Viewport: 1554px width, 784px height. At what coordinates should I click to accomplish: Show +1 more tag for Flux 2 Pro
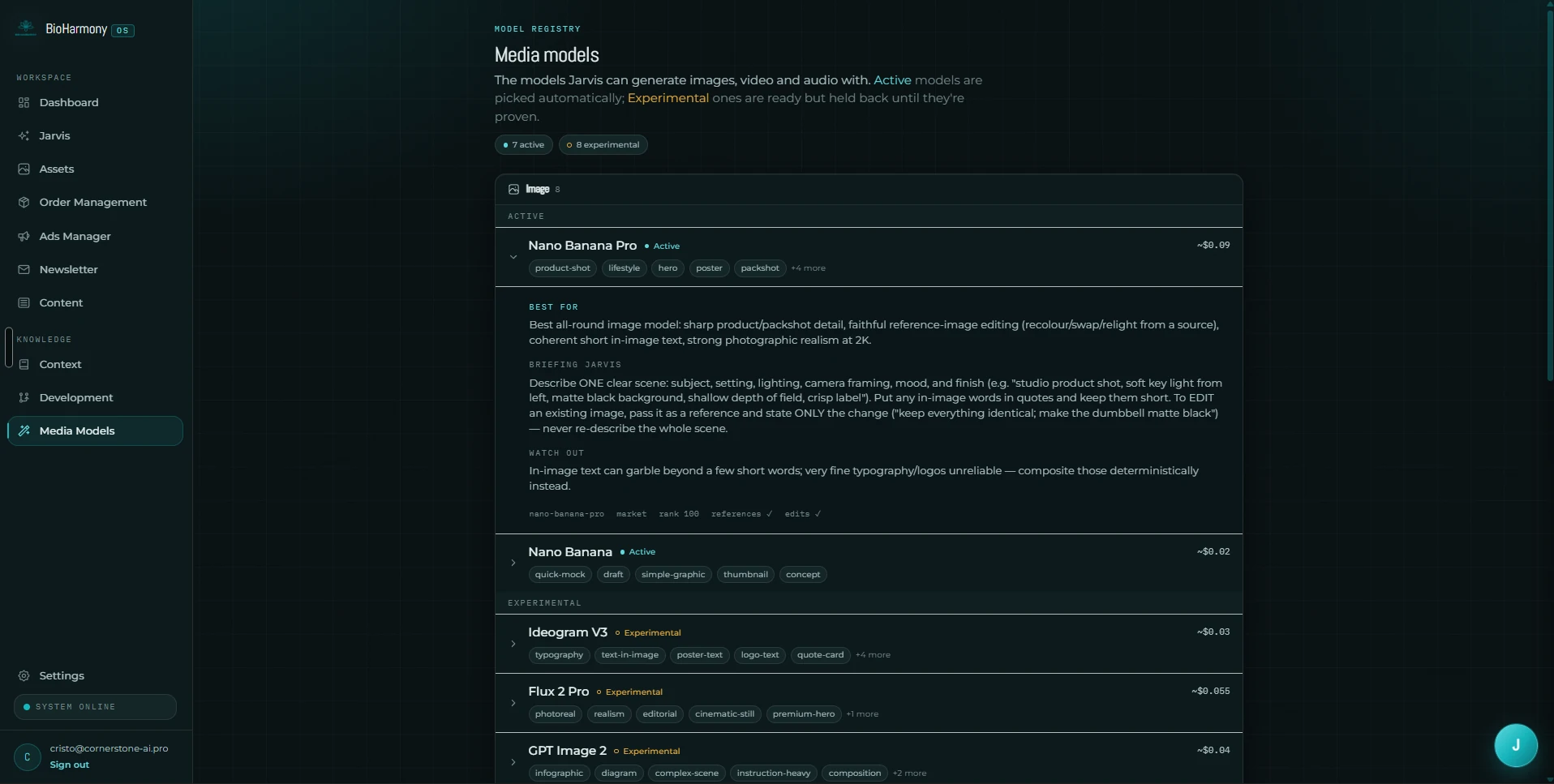click(862, 714)
